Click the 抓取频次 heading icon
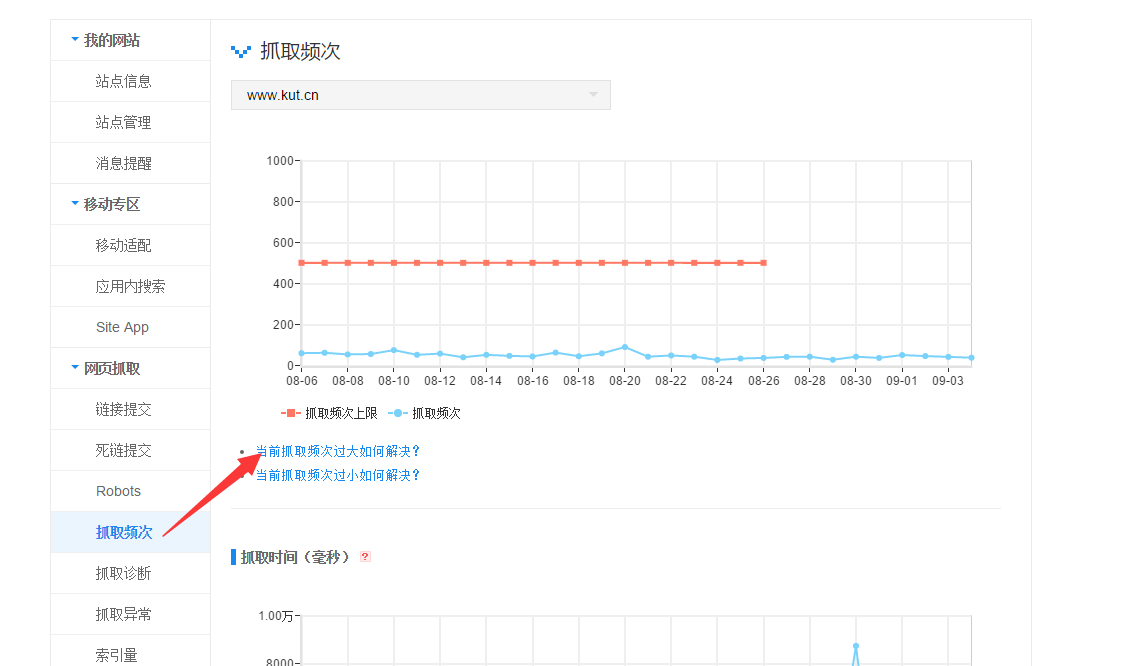Viewport: 1139px width, 666px height. point(240,52)
